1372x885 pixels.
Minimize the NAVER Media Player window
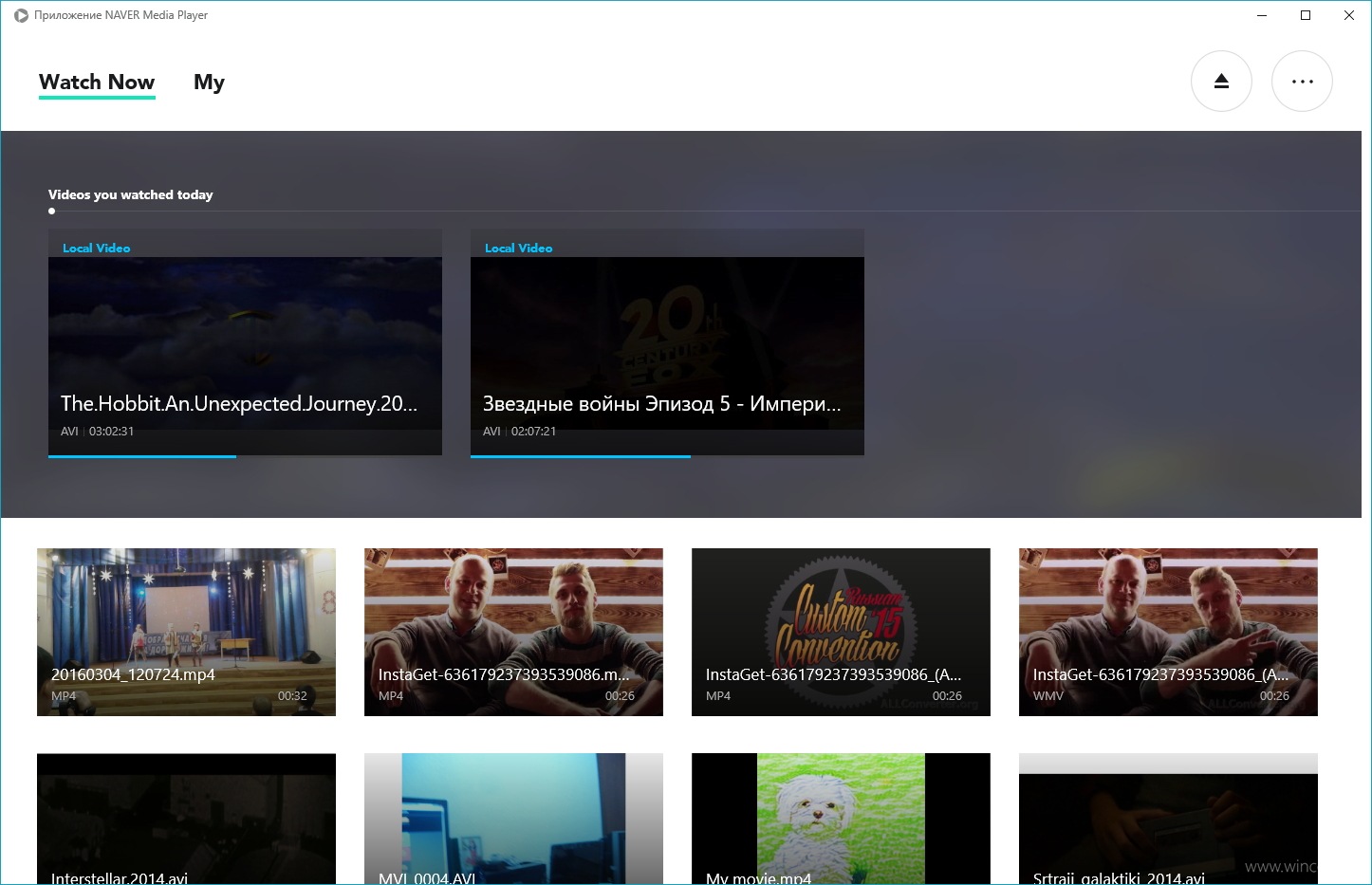coord(1262,15)
